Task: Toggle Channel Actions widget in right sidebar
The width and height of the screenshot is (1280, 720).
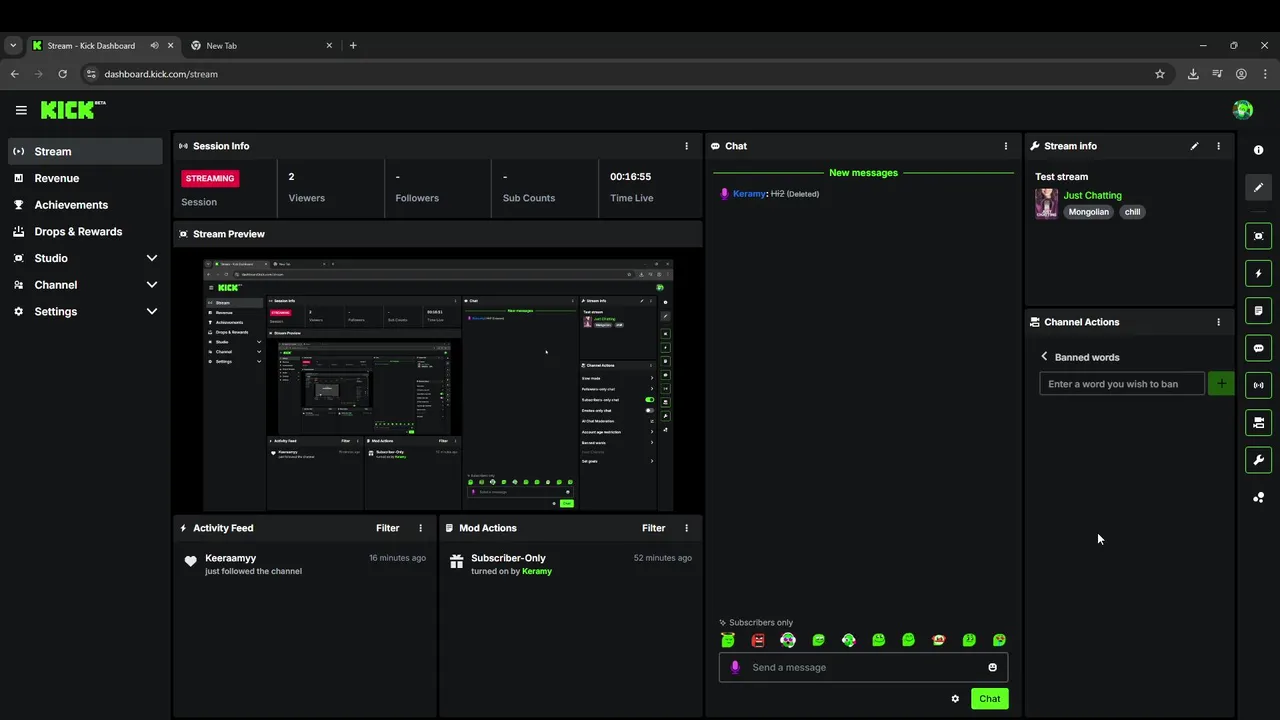Action: [x=1258, y=423]
